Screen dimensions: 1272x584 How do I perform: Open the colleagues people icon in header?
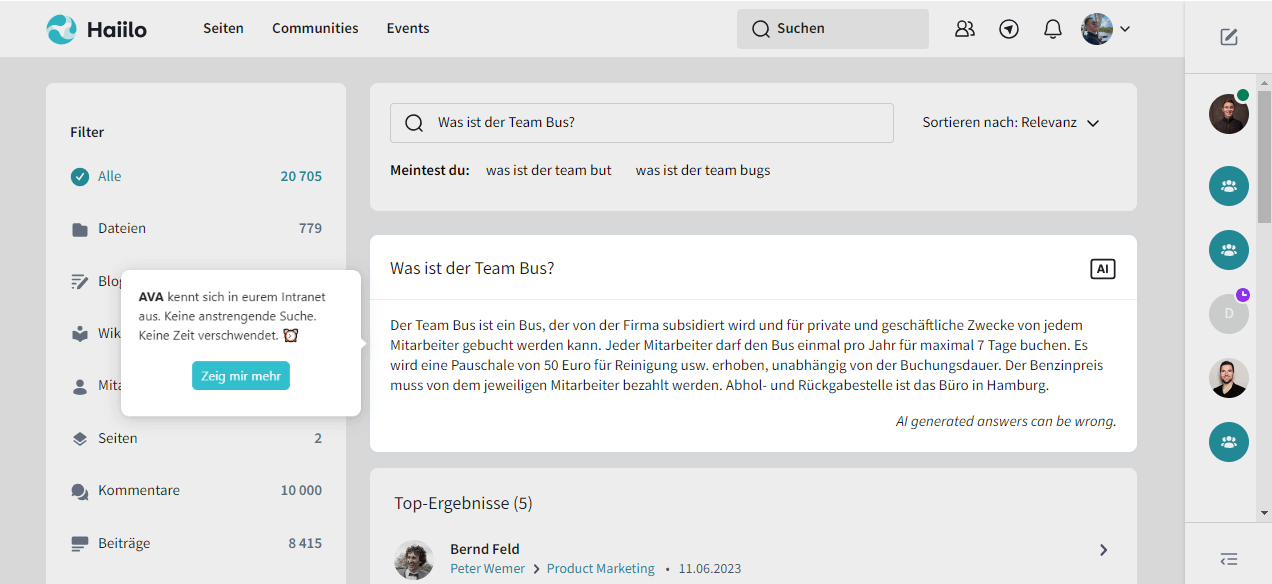pos(965,29)
